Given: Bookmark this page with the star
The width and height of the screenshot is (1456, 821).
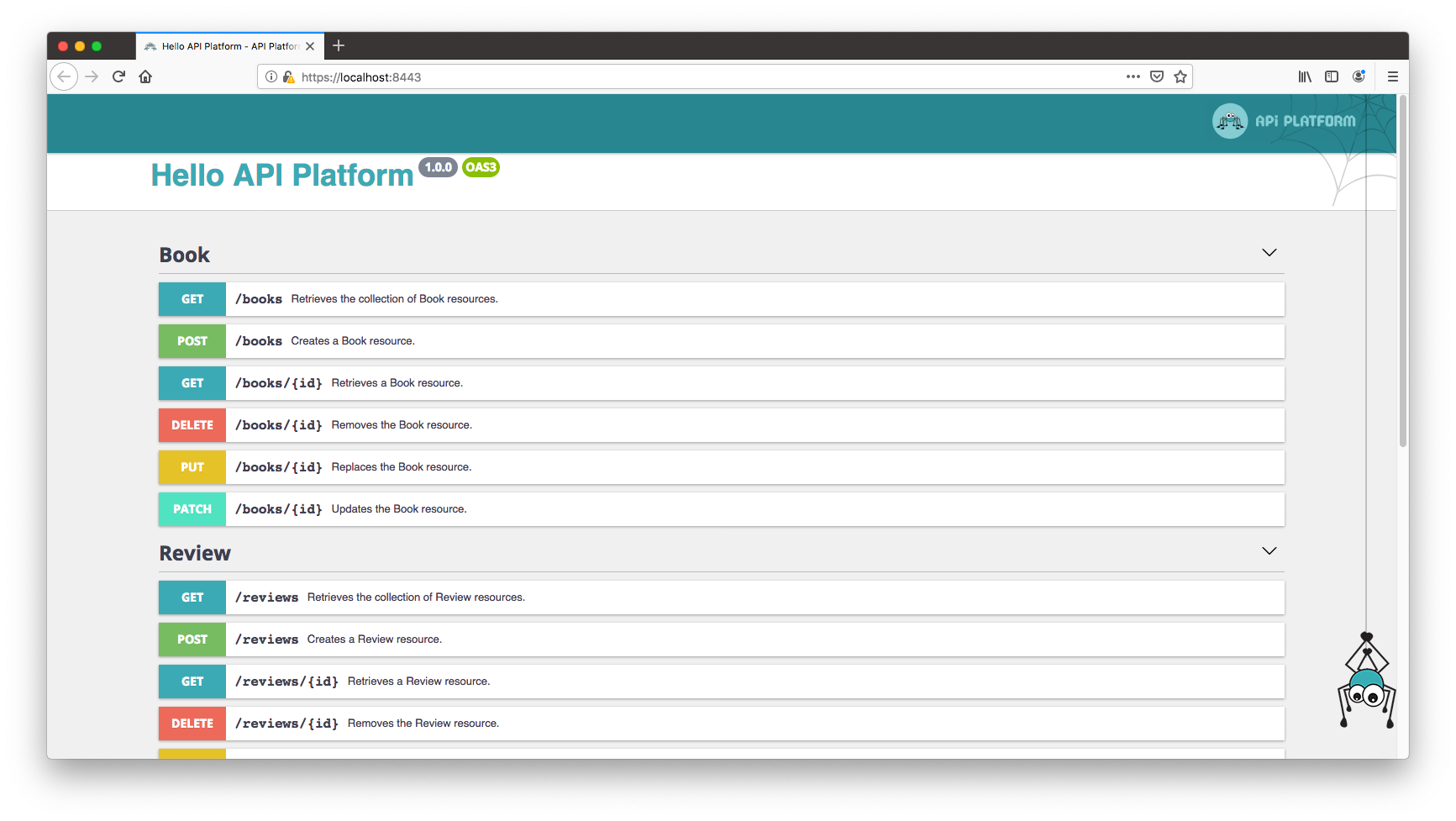Looking at the screenshot, I should [x=1180, y=76].
